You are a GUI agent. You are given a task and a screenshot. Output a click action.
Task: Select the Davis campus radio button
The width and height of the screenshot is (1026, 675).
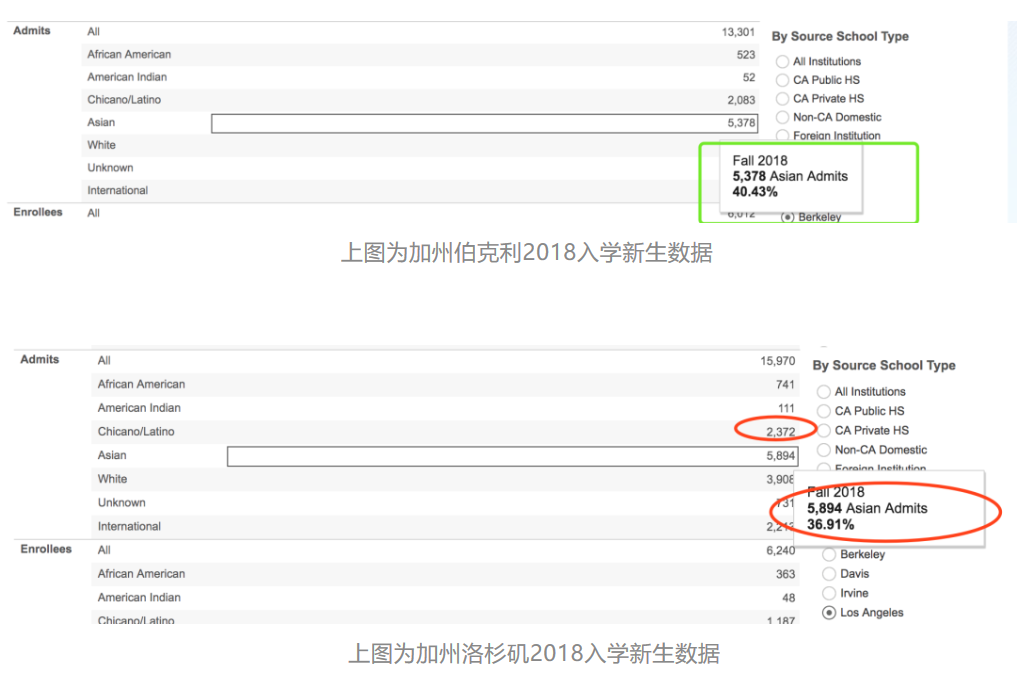click(x=829, y=574)
